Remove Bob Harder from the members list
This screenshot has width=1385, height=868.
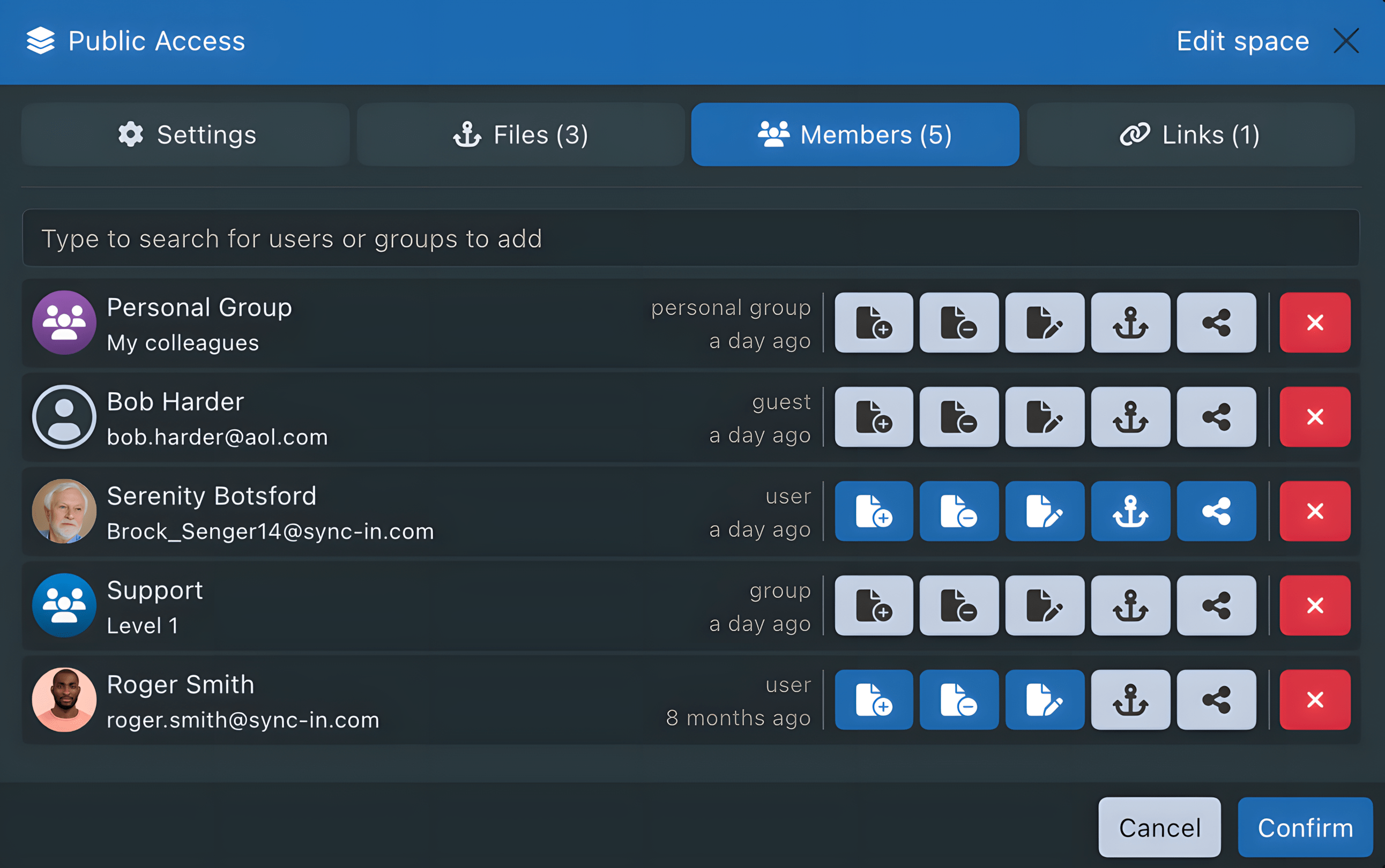click(1315, 417)
